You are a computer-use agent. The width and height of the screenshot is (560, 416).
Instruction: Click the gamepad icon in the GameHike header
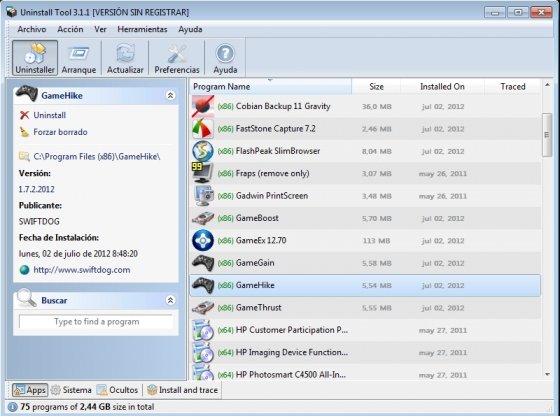26,94
